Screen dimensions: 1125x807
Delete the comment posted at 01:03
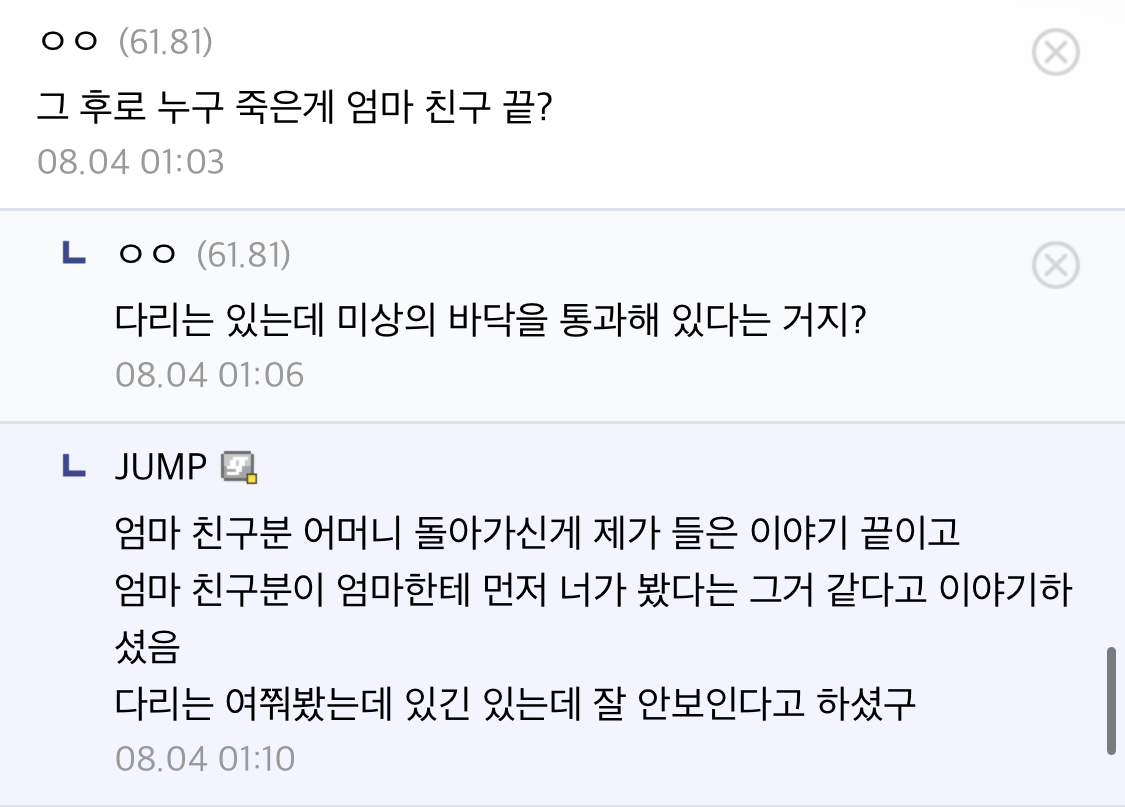[1055, 52]
